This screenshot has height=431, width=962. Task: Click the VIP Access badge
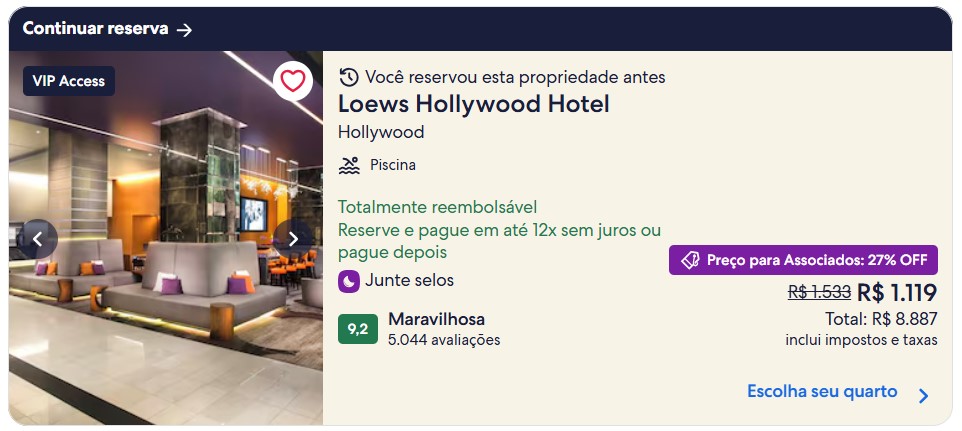[69, 81]
